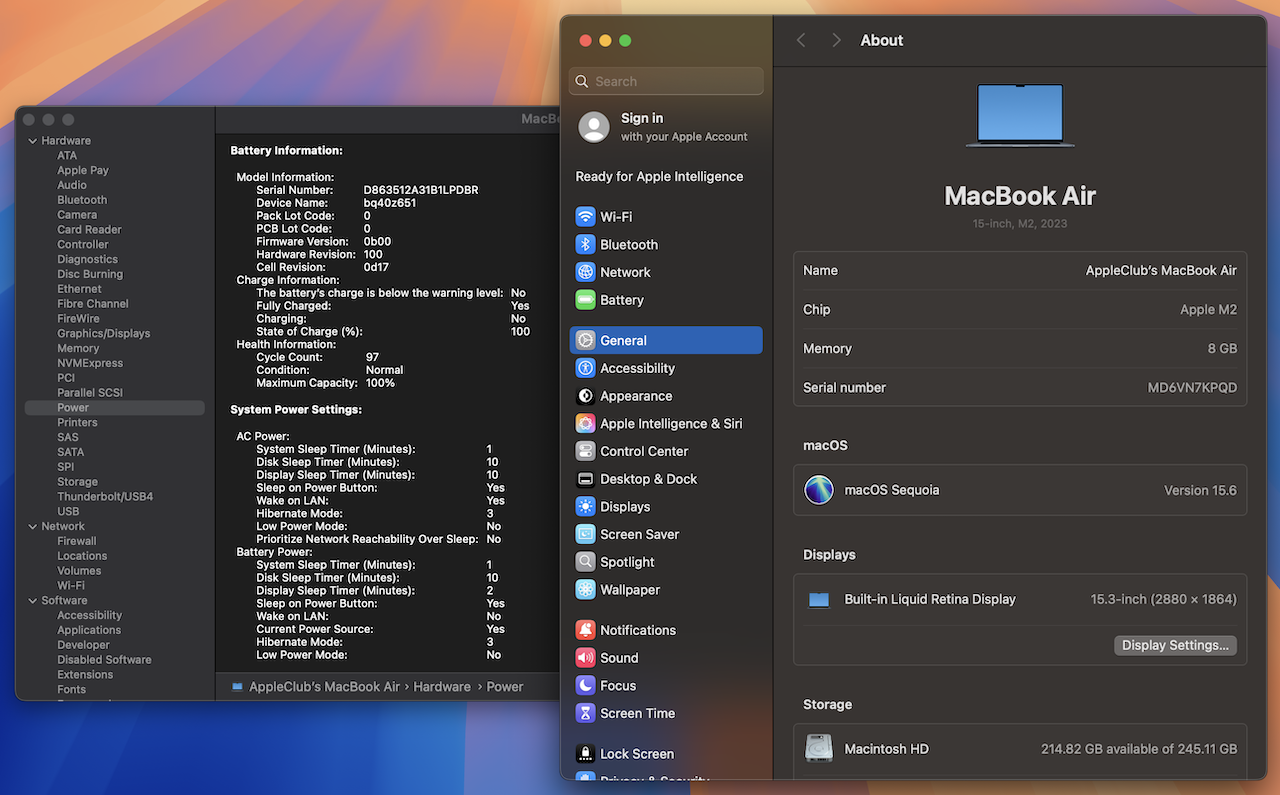Click battery serial number D863512A31B1LPDBR
Image resolution: width=1280 pixels, height=795 pixels.
click(x=421, y=190)
